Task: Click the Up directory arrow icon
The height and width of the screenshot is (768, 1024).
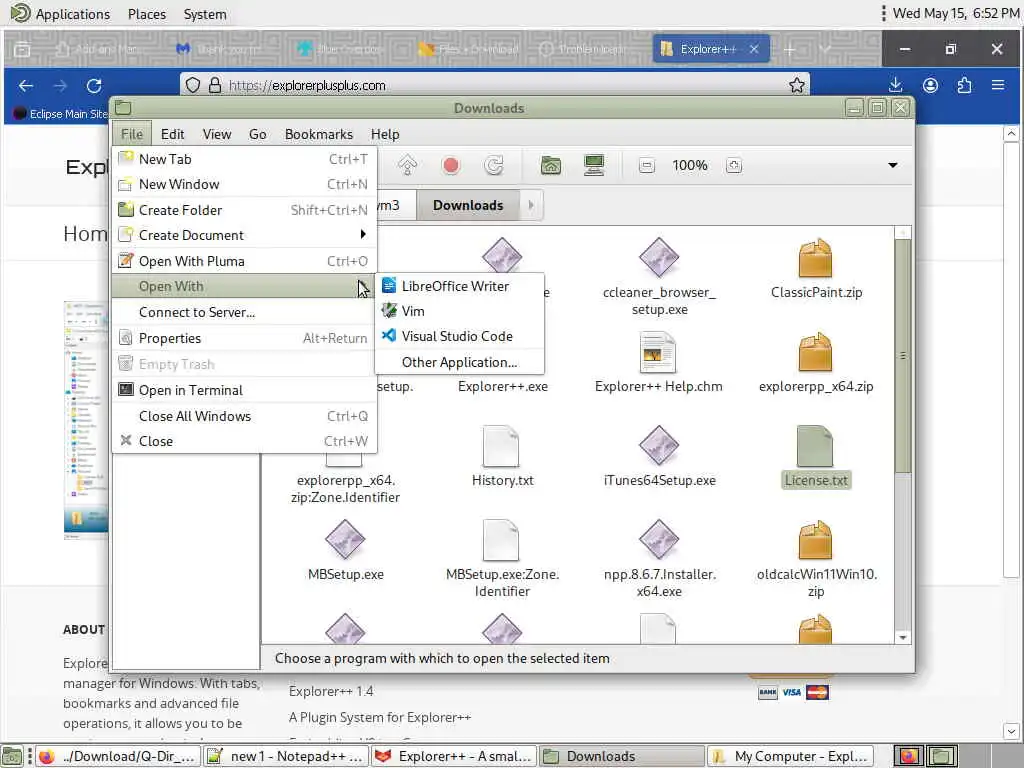Action: point(408,165)
